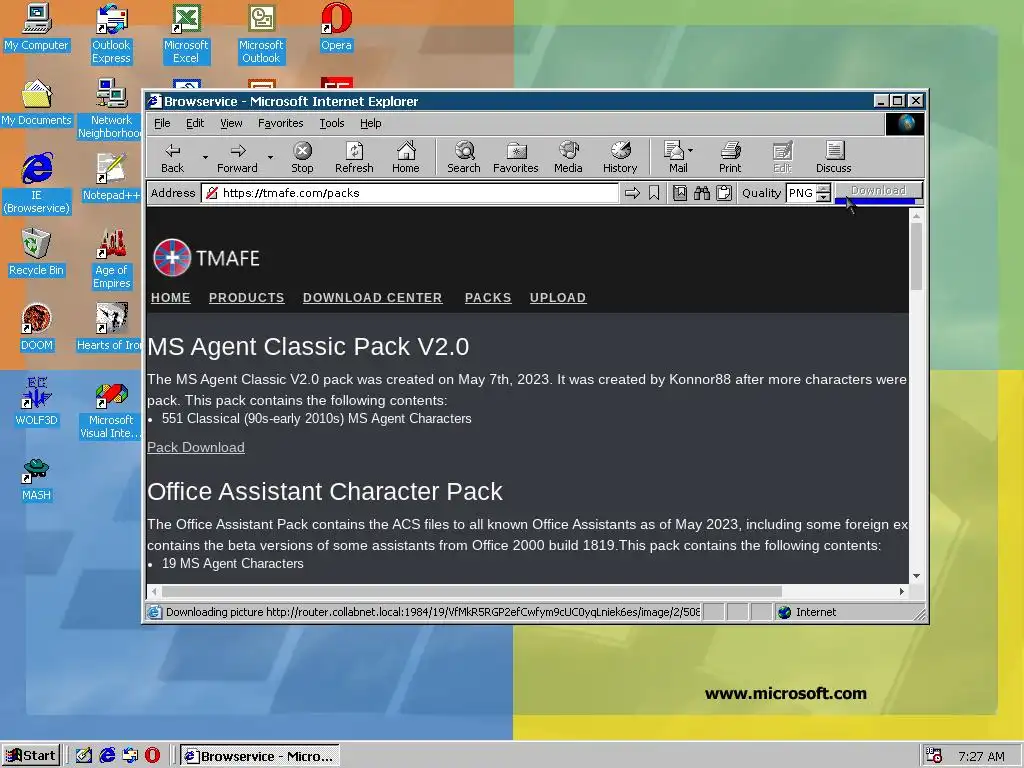Screen dimensions: 1024x768
Task: Open the Discuss toolbar button
Action: pos(833,157)
